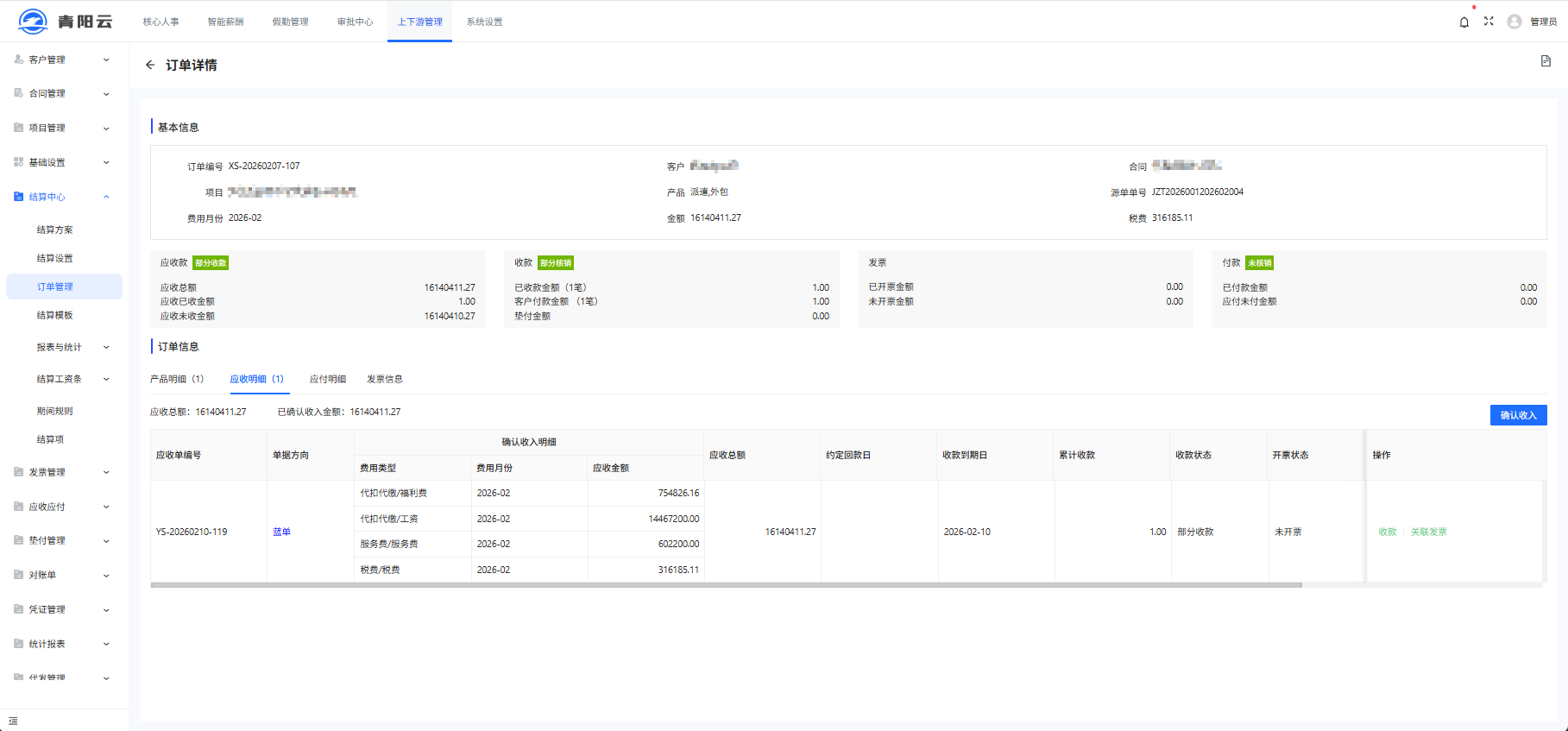Switch to the 应付明细 tab

(x=328, y=379)
